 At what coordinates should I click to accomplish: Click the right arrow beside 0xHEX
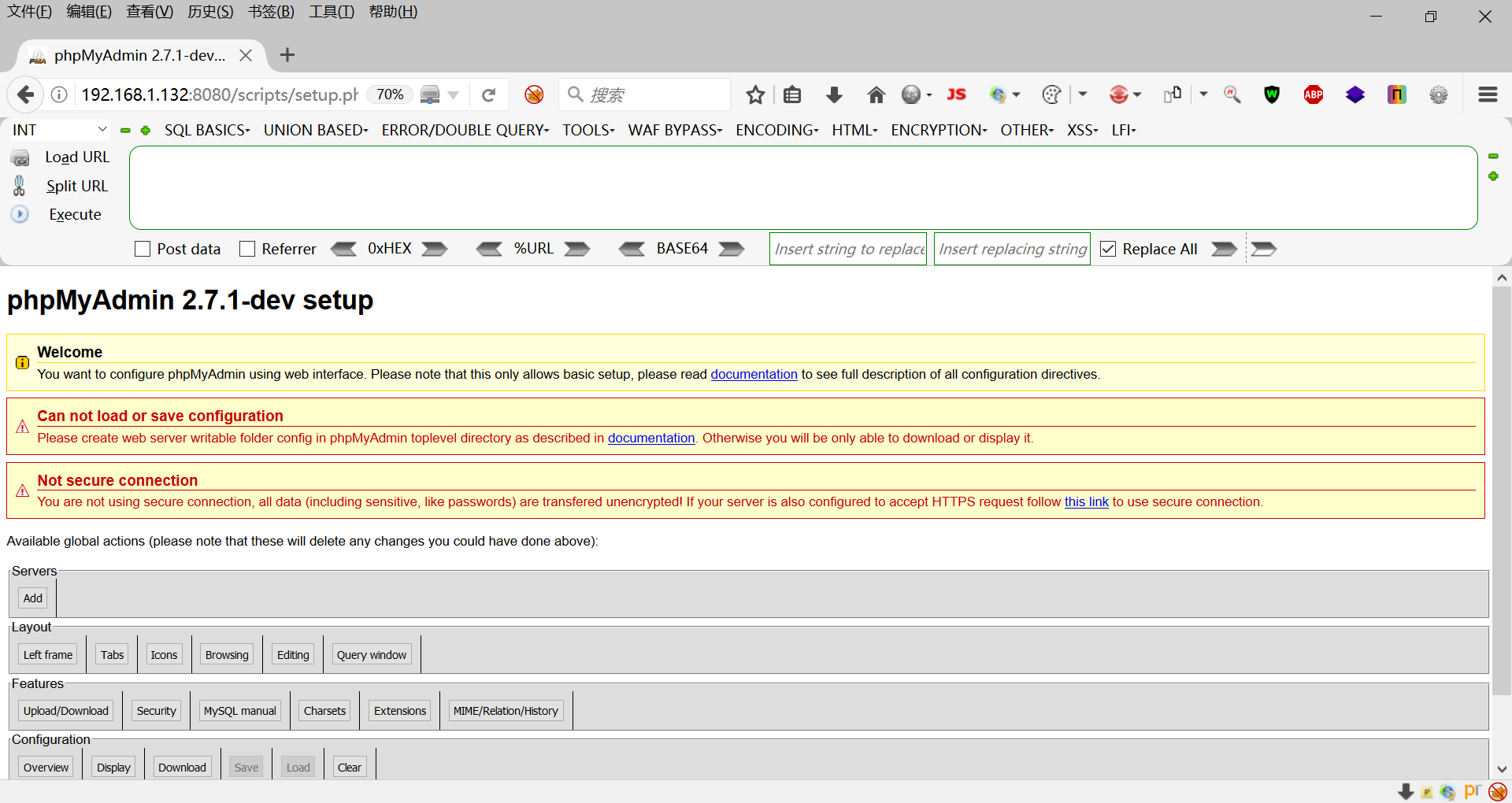coord(435,249)
